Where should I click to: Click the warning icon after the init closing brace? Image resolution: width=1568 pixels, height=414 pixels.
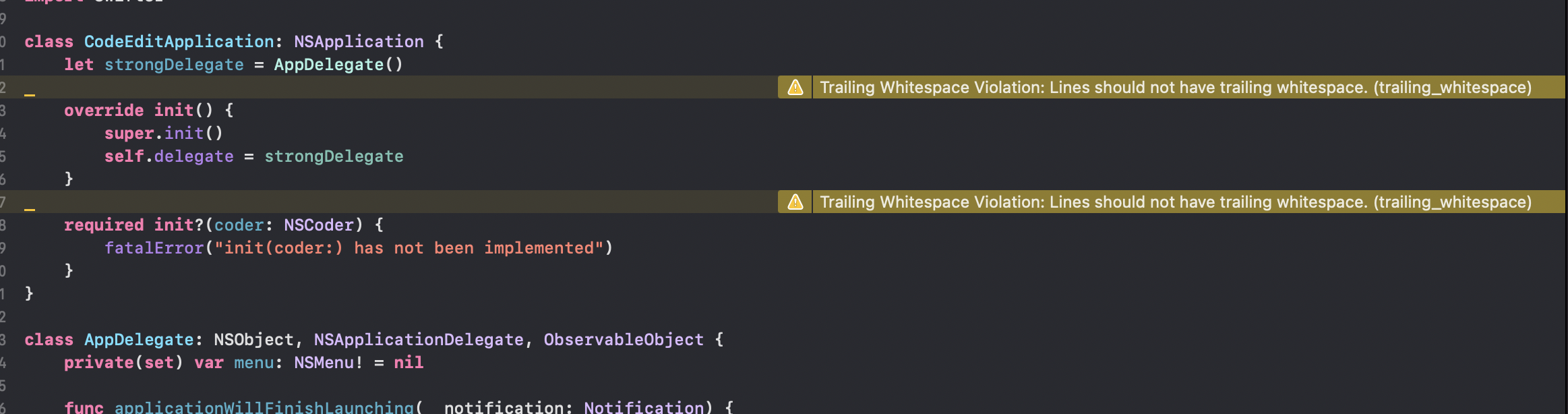tap(795, 202)
